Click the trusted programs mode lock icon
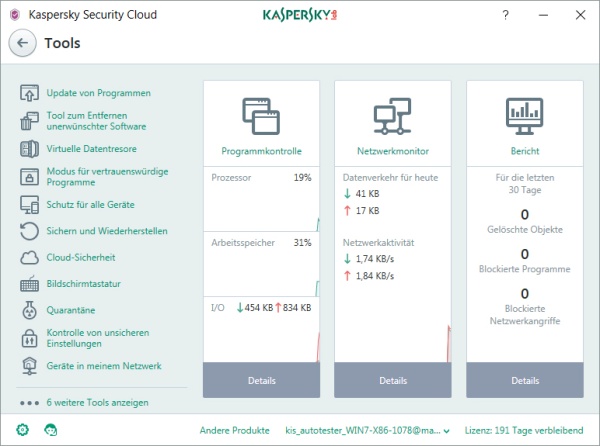Viewport: 600px width, 446px height. [x=29, y=177]
